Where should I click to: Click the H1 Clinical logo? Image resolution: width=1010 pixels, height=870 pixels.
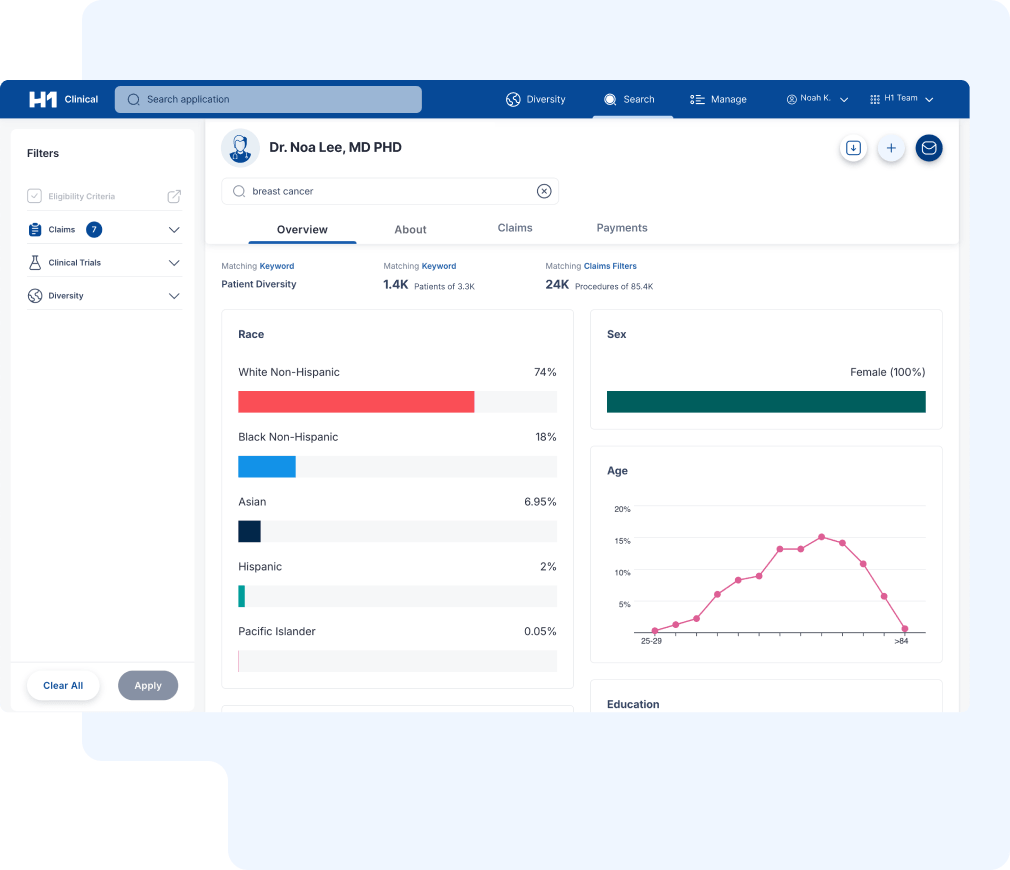point(63,99)
